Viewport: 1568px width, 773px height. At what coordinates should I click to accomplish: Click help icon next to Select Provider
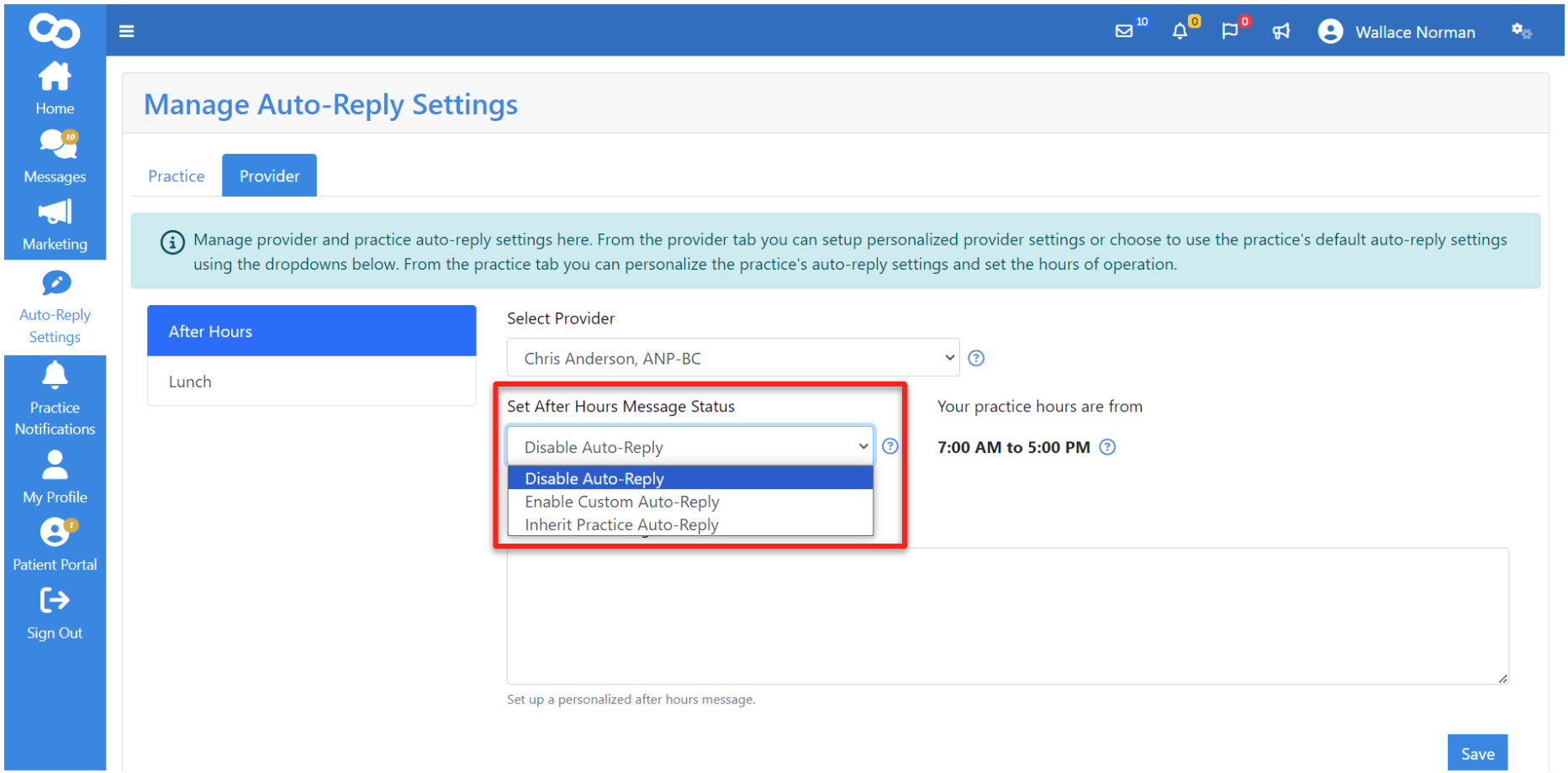click(976, 358)
